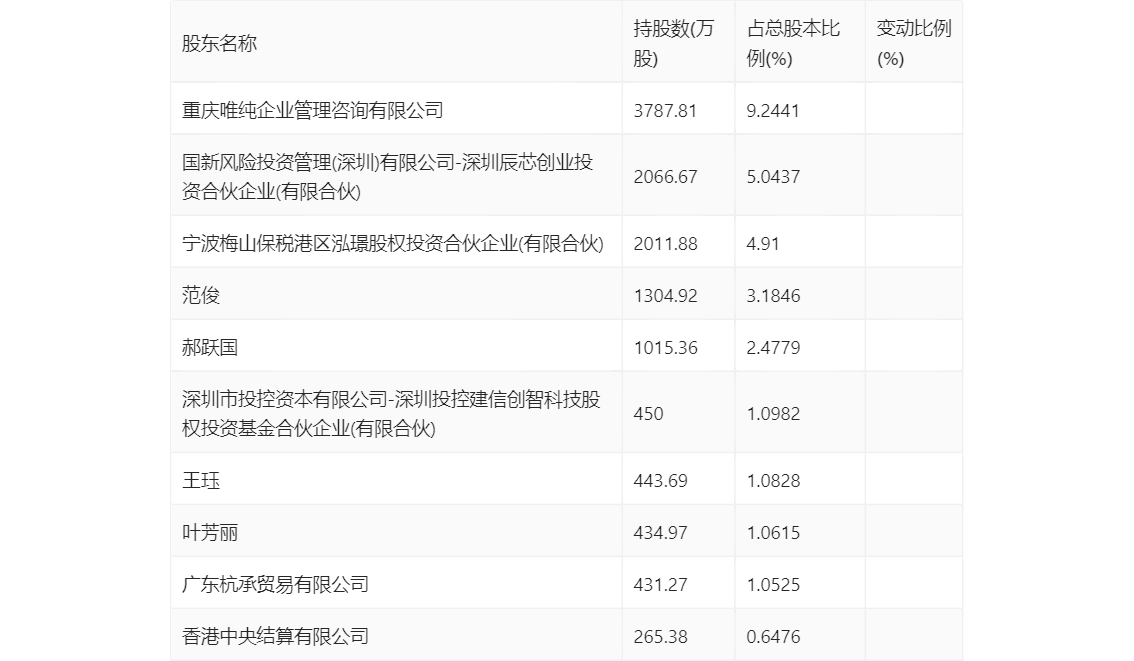
Task: Select 香港中央结算有限公司 shareholder name
Action: pos(275,636)
